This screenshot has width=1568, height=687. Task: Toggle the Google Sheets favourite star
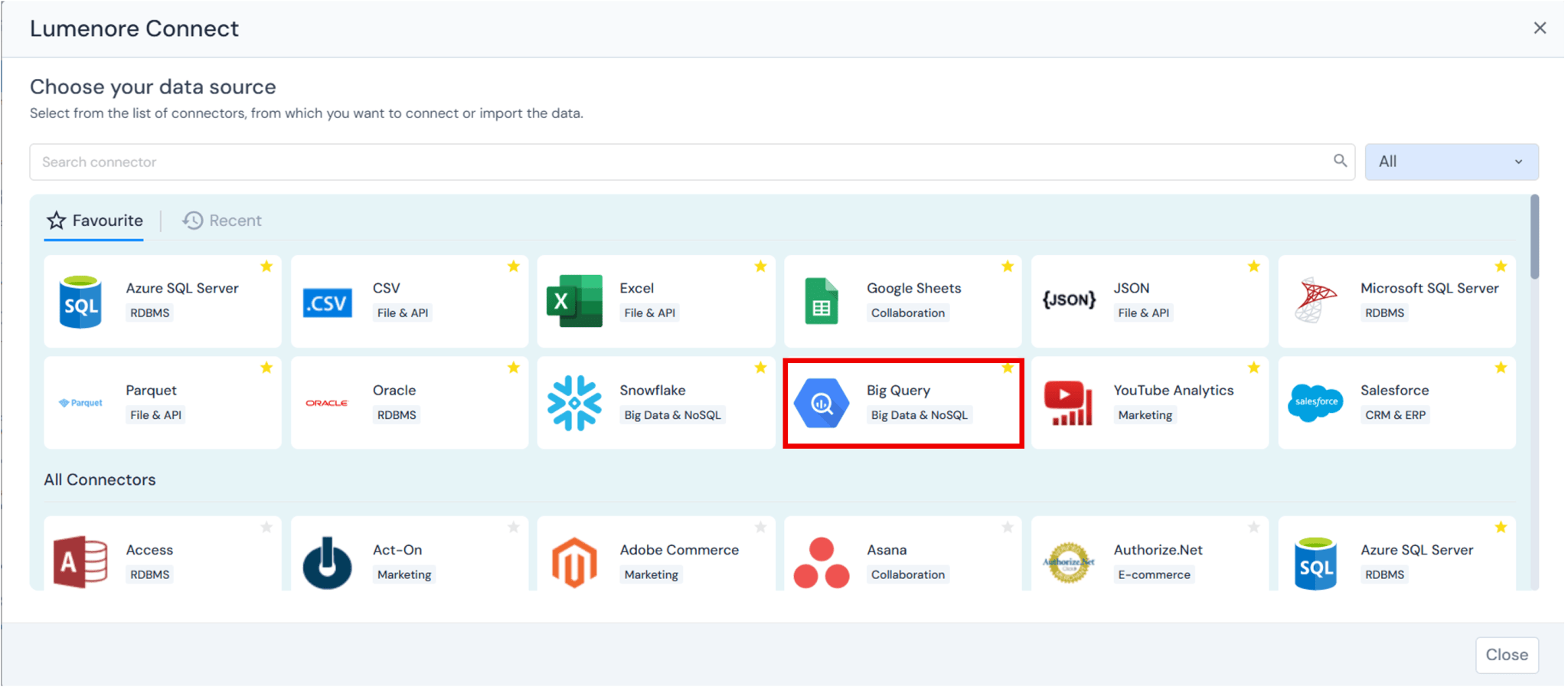1008,267
